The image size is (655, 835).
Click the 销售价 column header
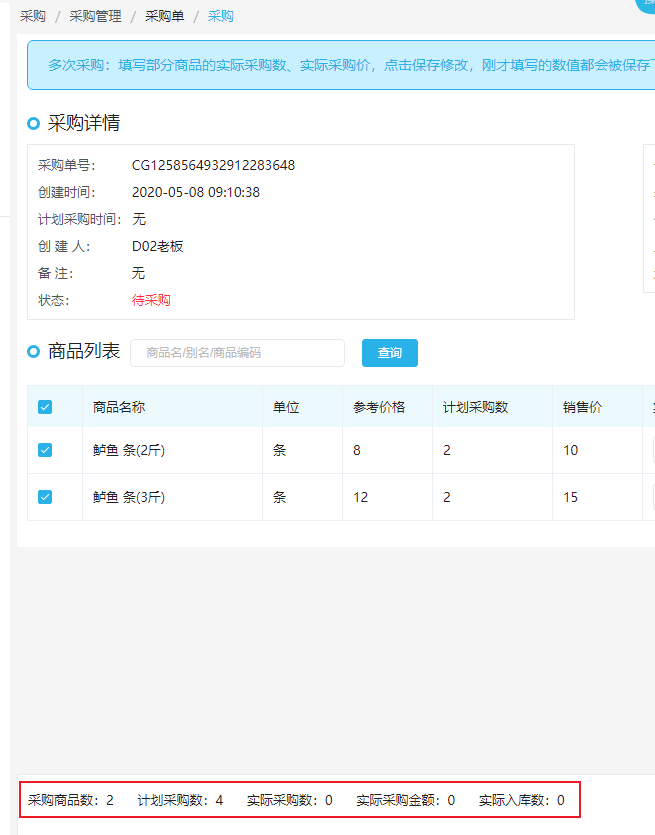click(x=583, y=407)
